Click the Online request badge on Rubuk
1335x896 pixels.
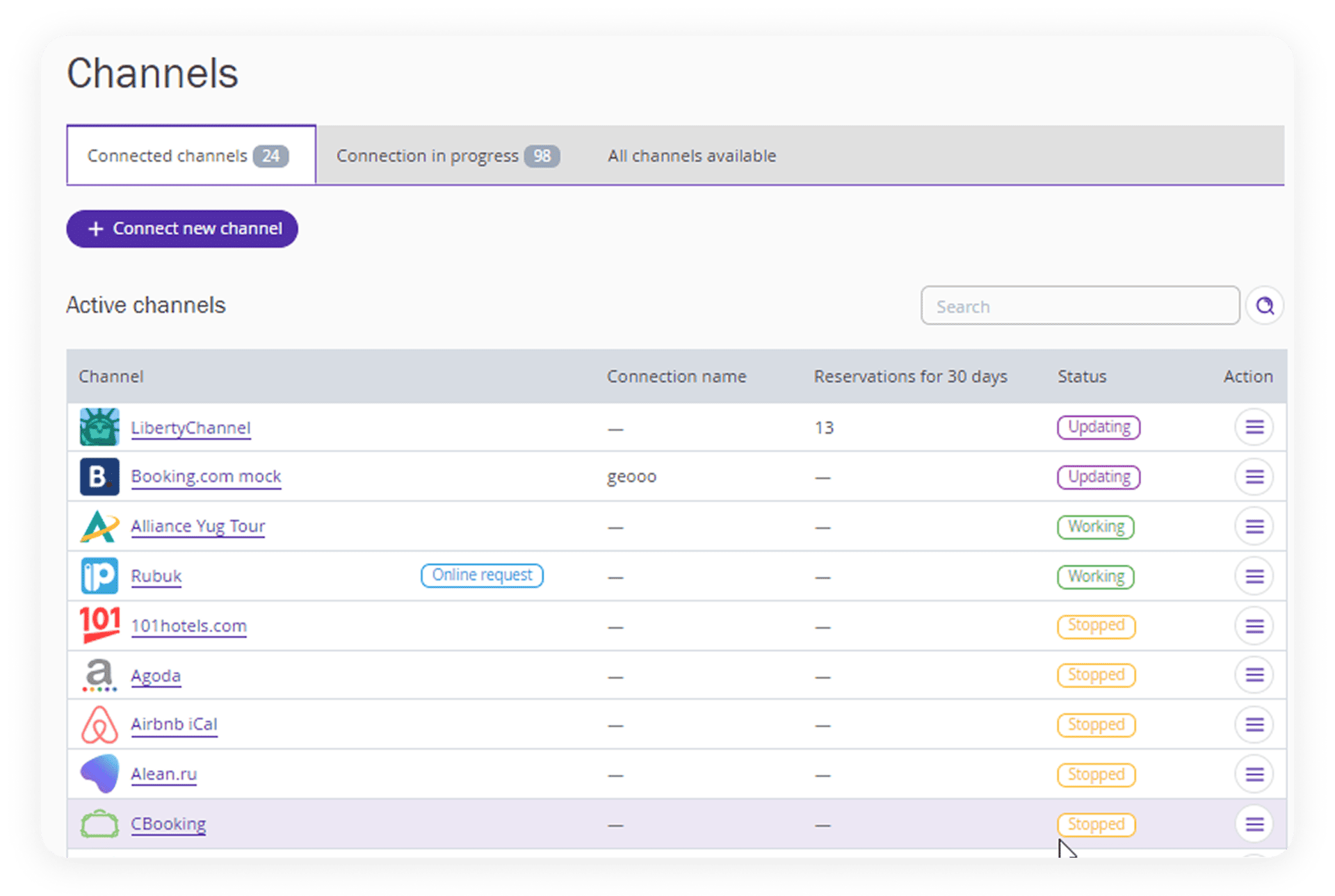point(482,576)
